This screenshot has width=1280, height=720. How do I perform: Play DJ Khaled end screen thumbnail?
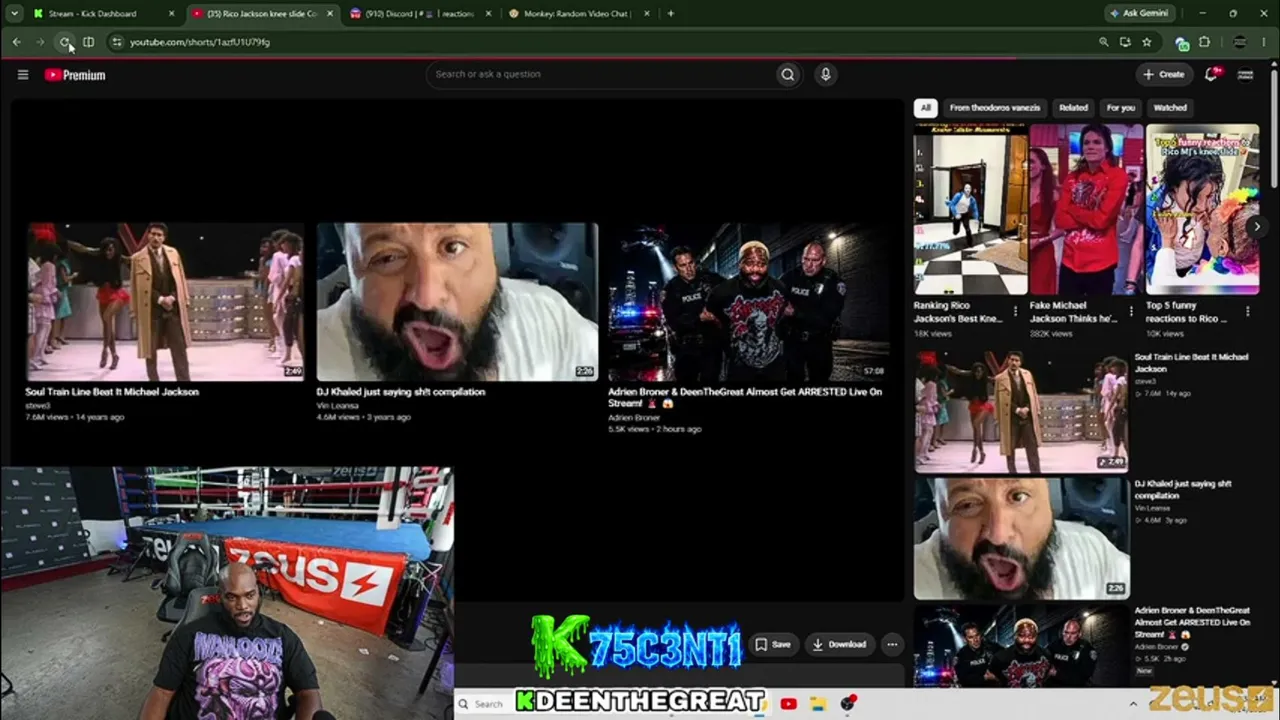457,301
